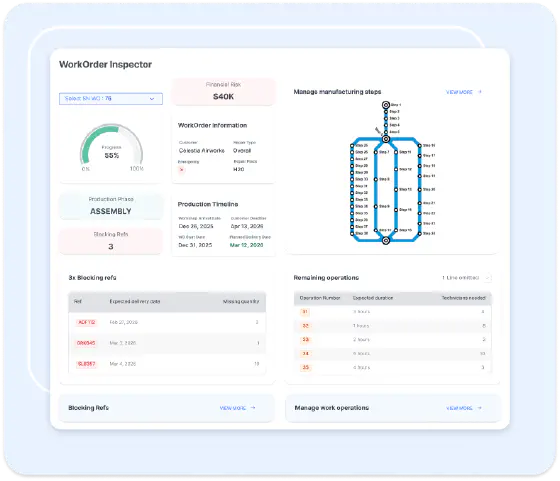Click the progress gauge showing 55%
Screen dimensions: 560x481
111,147
